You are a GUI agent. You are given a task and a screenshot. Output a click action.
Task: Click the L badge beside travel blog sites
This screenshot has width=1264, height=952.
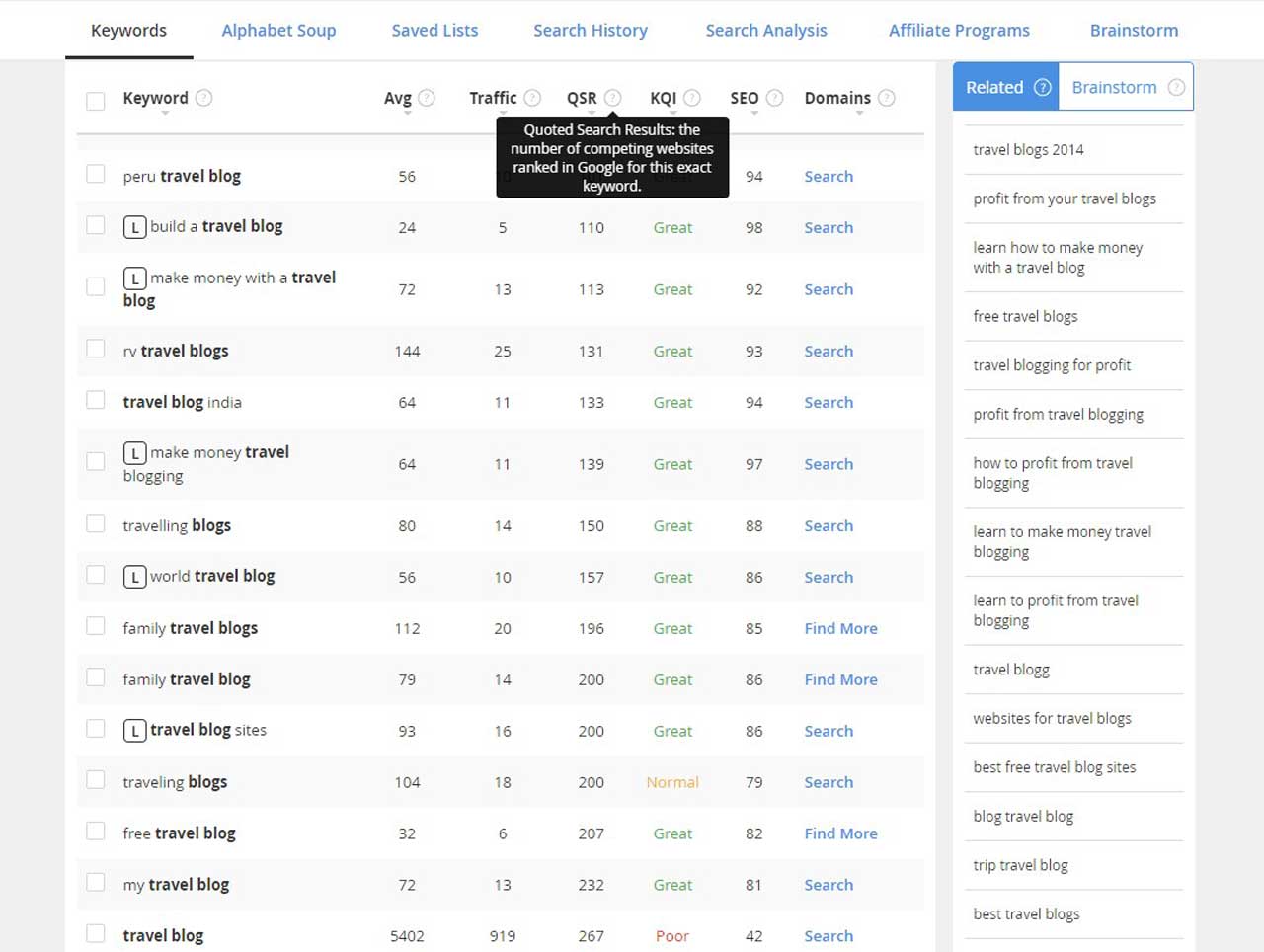pyautogui.click(x=135, y=731)
